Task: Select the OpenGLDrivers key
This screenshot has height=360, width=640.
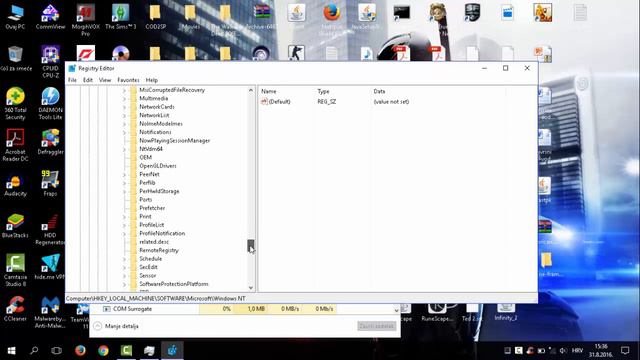Action: [158, 166]
